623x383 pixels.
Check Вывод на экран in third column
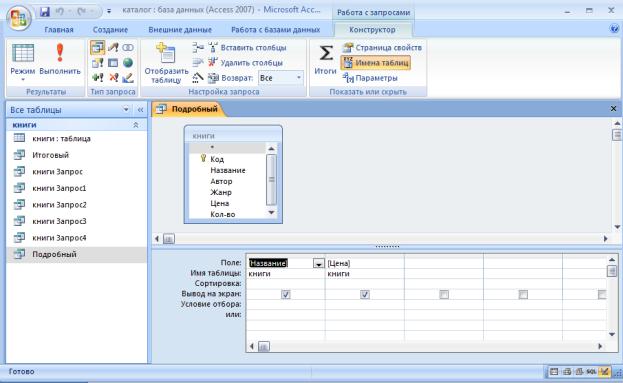pos(444,294)
